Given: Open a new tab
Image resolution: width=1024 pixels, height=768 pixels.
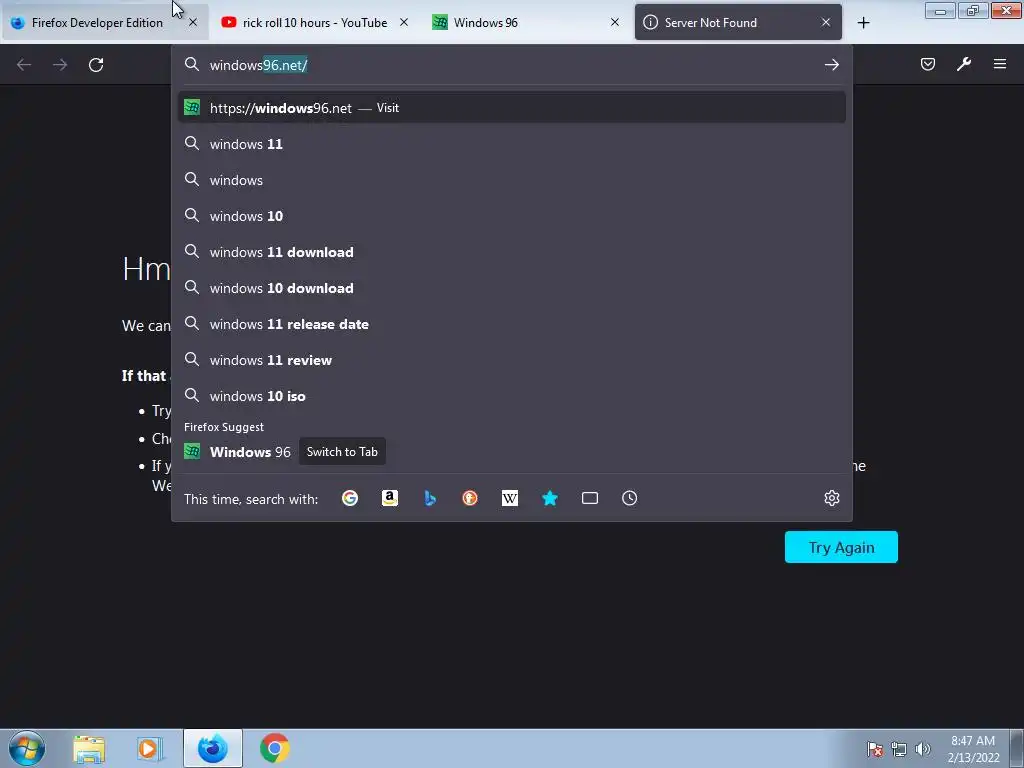Looking at the screenshot, I should click(x=863, y=23).
